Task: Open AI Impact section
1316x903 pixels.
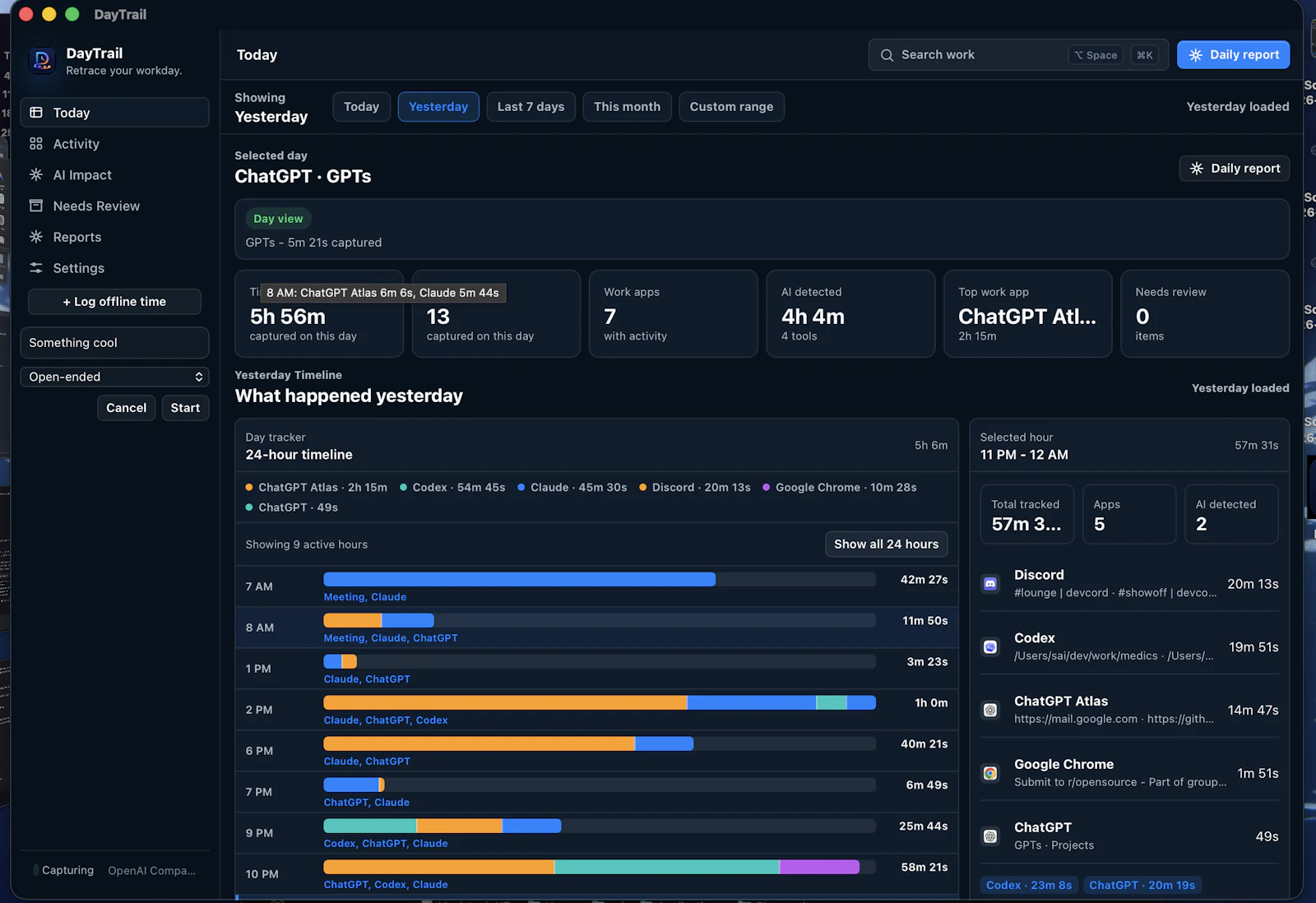Action: tap(114, 175)
